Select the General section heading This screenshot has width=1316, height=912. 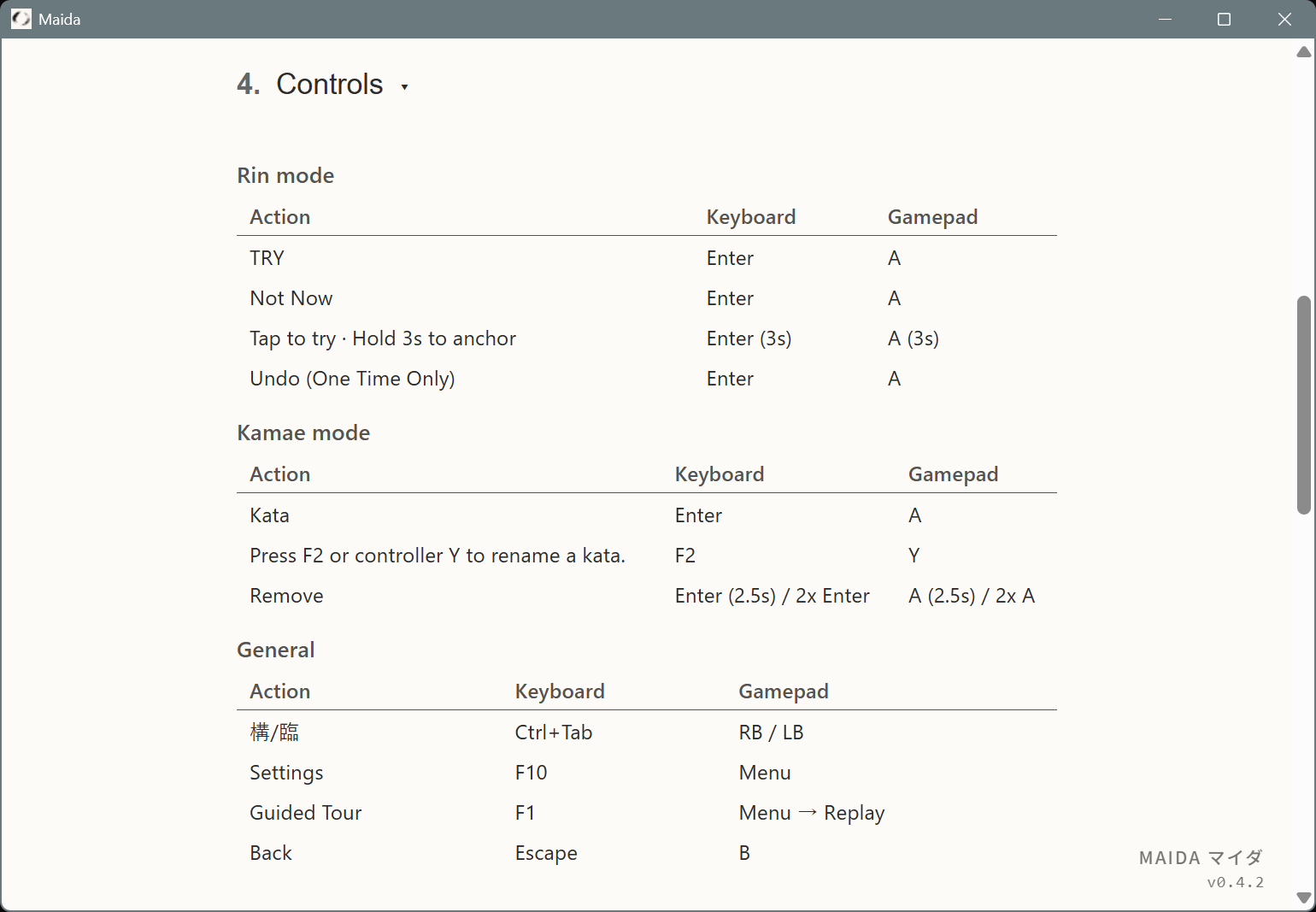click(x=275, y=649)
